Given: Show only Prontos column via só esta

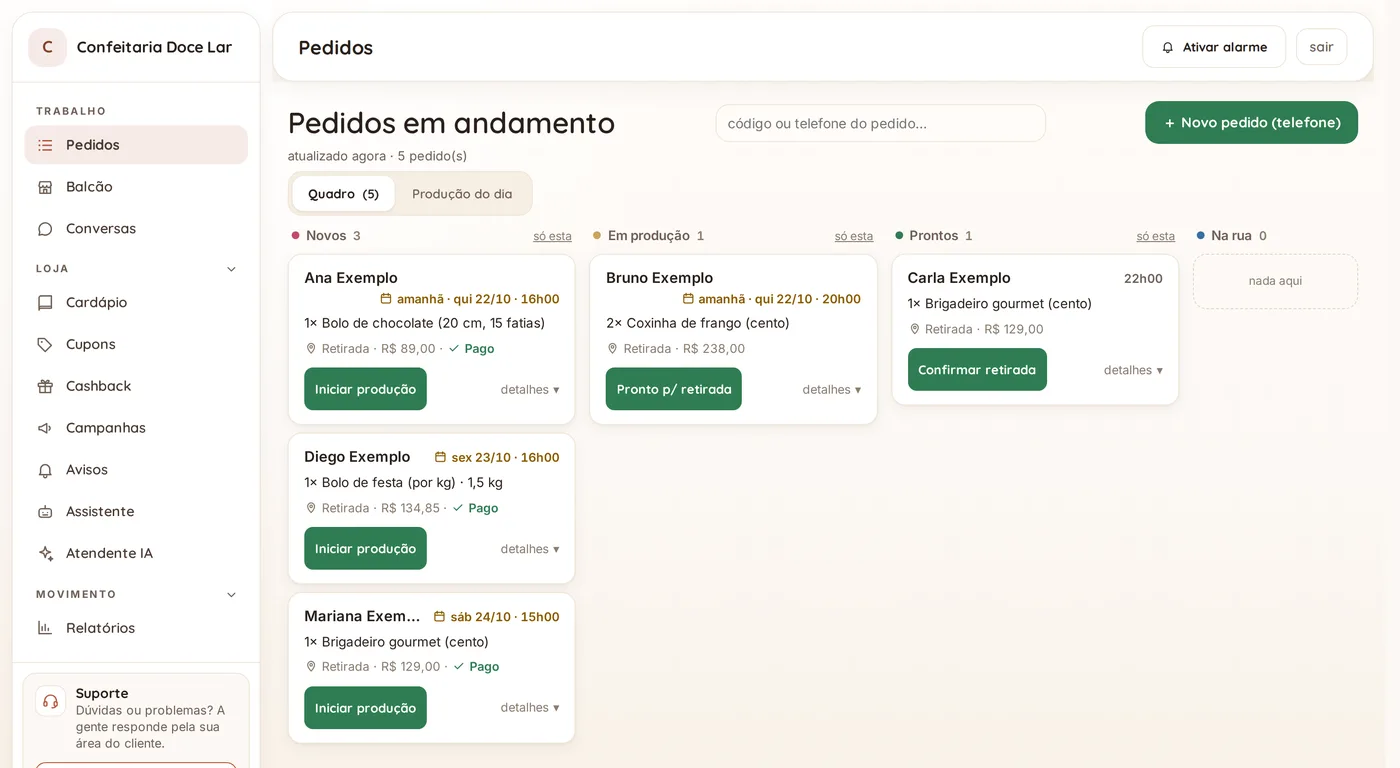Looking at the screenshot, I should (1155, 237).
